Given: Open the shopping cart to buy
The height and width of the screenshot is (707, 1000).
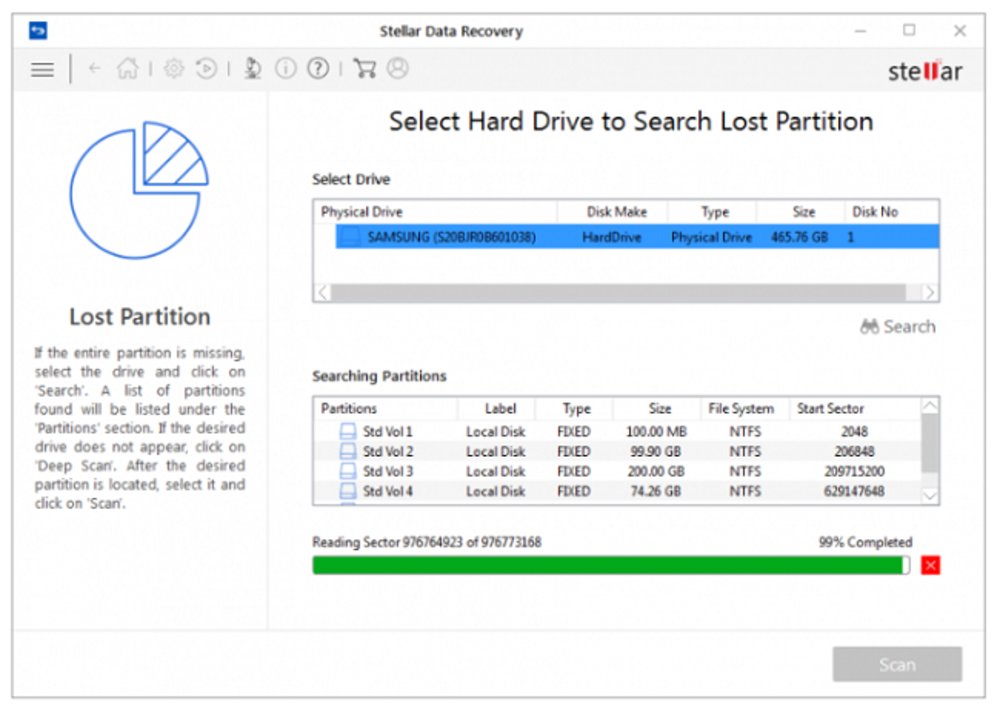Looking at the screenshot, I should click(x=364, y=68).
